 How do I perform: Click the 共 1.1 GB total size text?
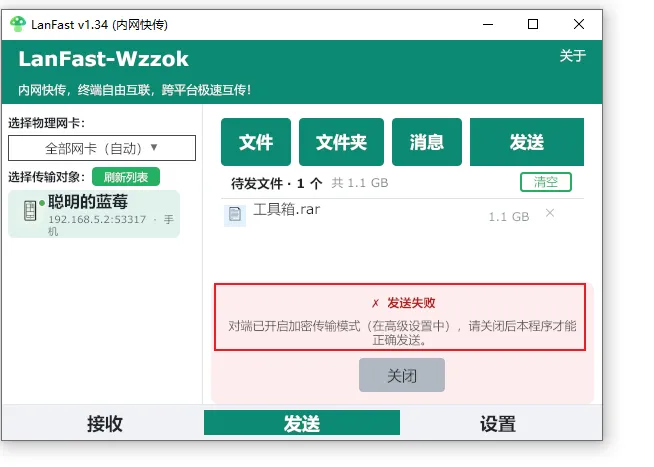tap(360, 183)
